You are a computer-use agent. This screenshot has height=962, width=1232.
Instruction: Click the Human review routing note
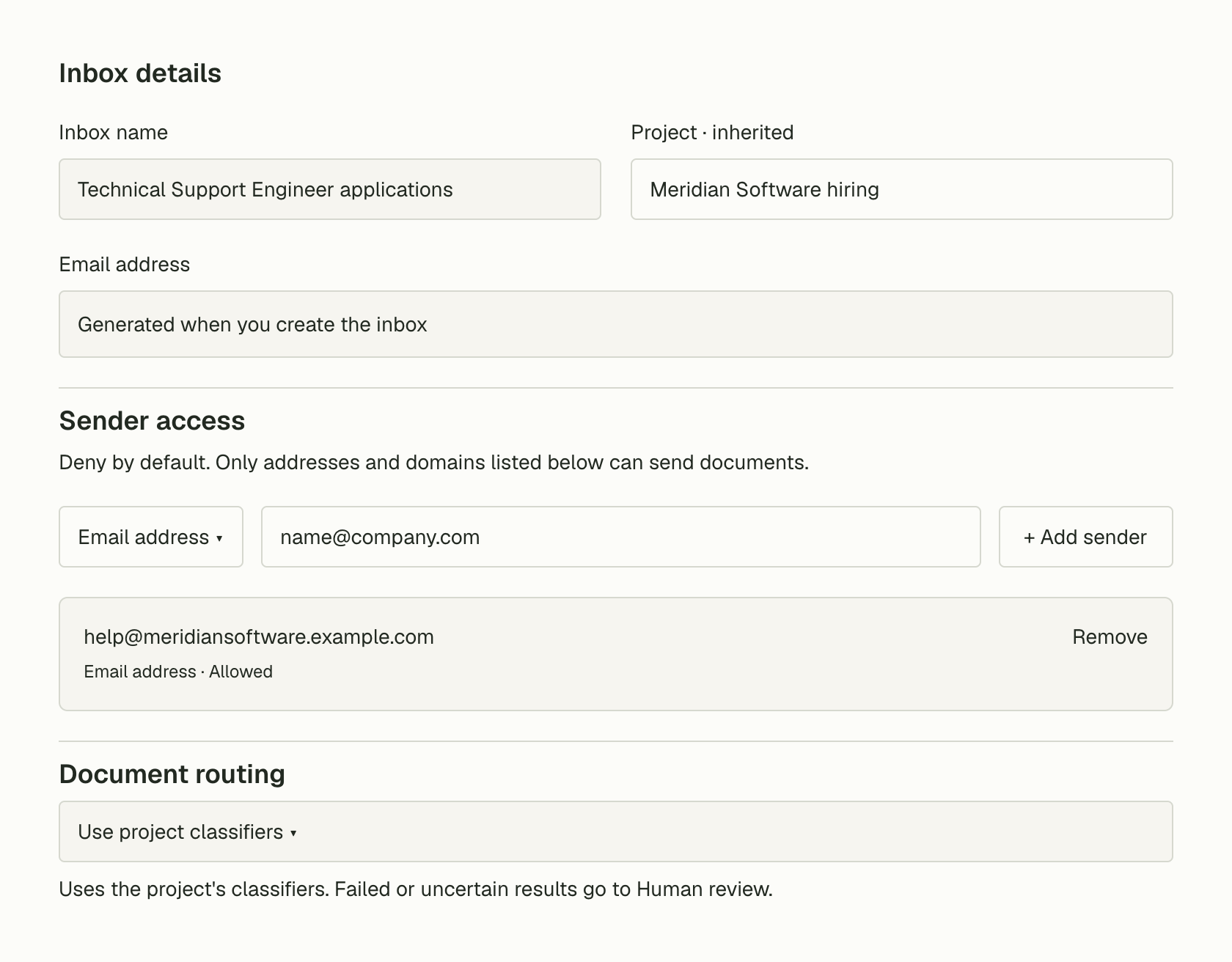pos(416,889)
